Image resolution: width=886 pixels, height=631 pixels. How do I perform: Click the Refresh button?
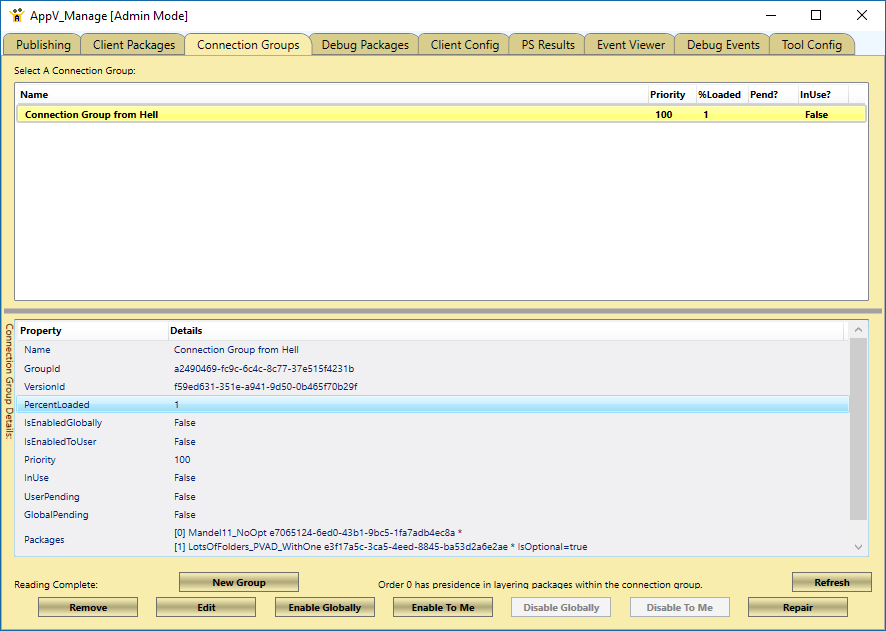tap(832, 582)
